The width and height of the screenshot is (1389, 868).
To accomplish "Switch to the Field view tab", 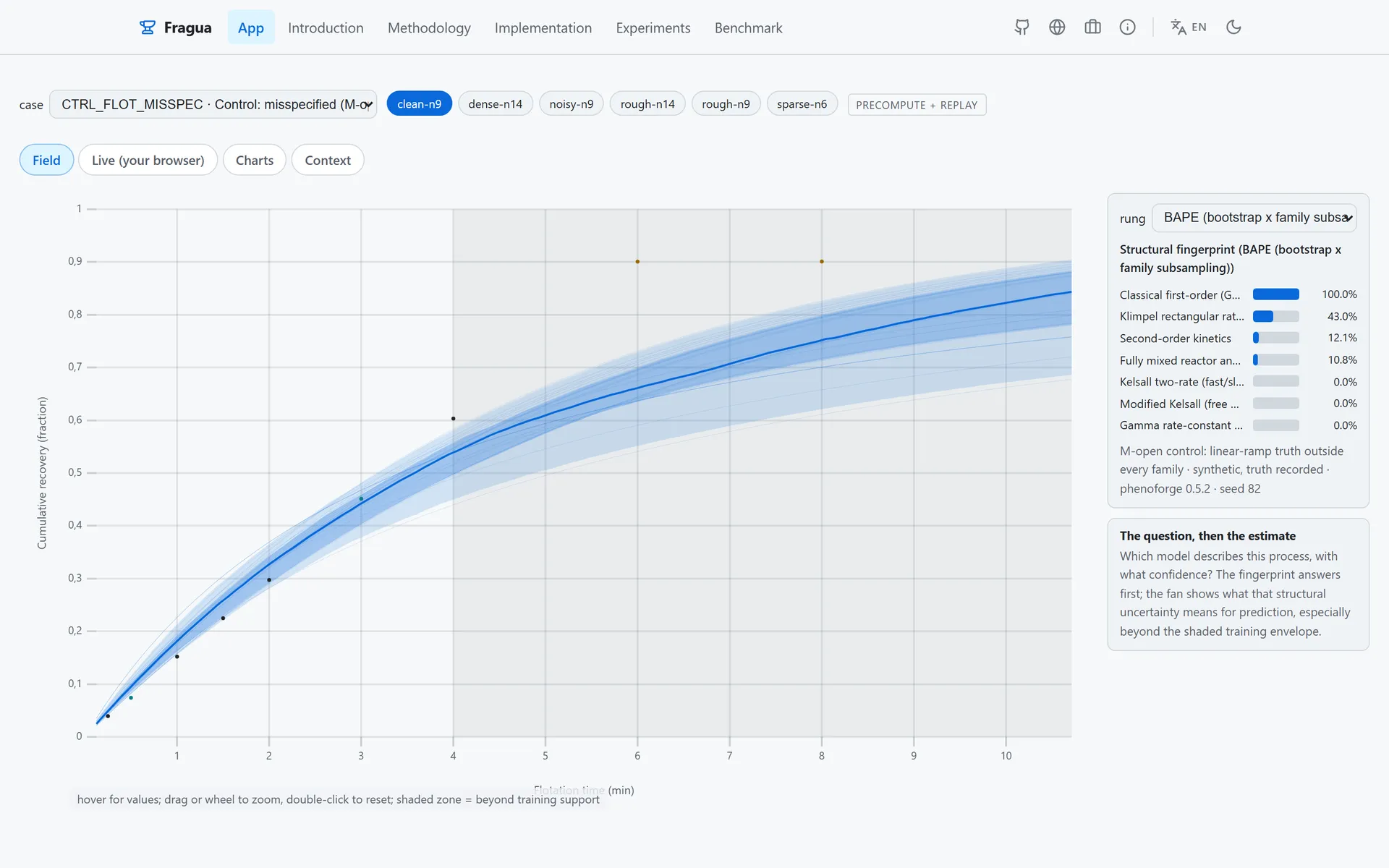I will [46, 160].
